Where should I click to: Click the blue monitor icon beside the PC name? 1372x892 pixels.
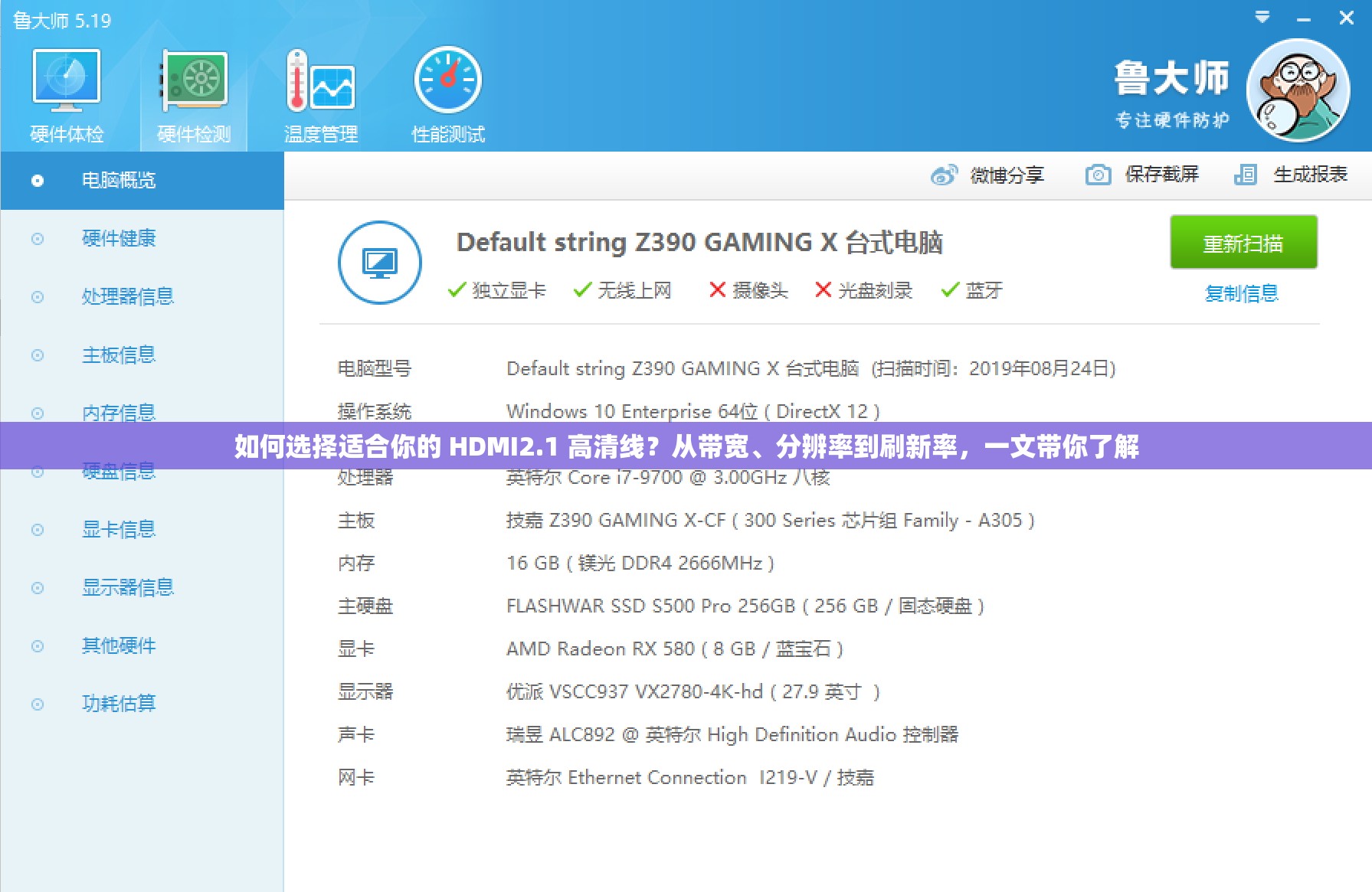click(379, 261)
